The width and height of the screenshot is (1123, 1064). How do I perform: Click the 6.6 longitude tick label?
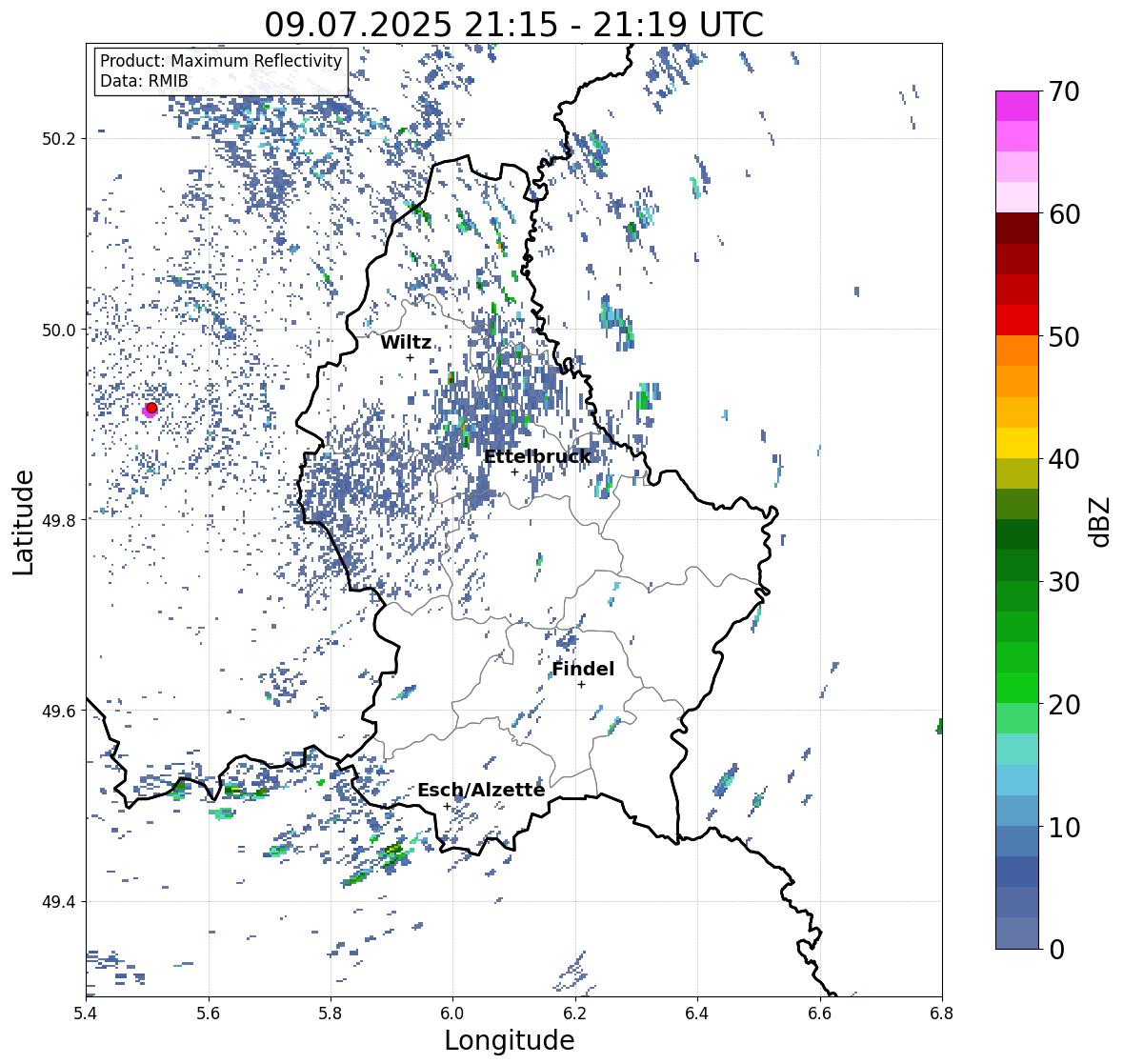pyautogui.click(x=820, y=1014)
